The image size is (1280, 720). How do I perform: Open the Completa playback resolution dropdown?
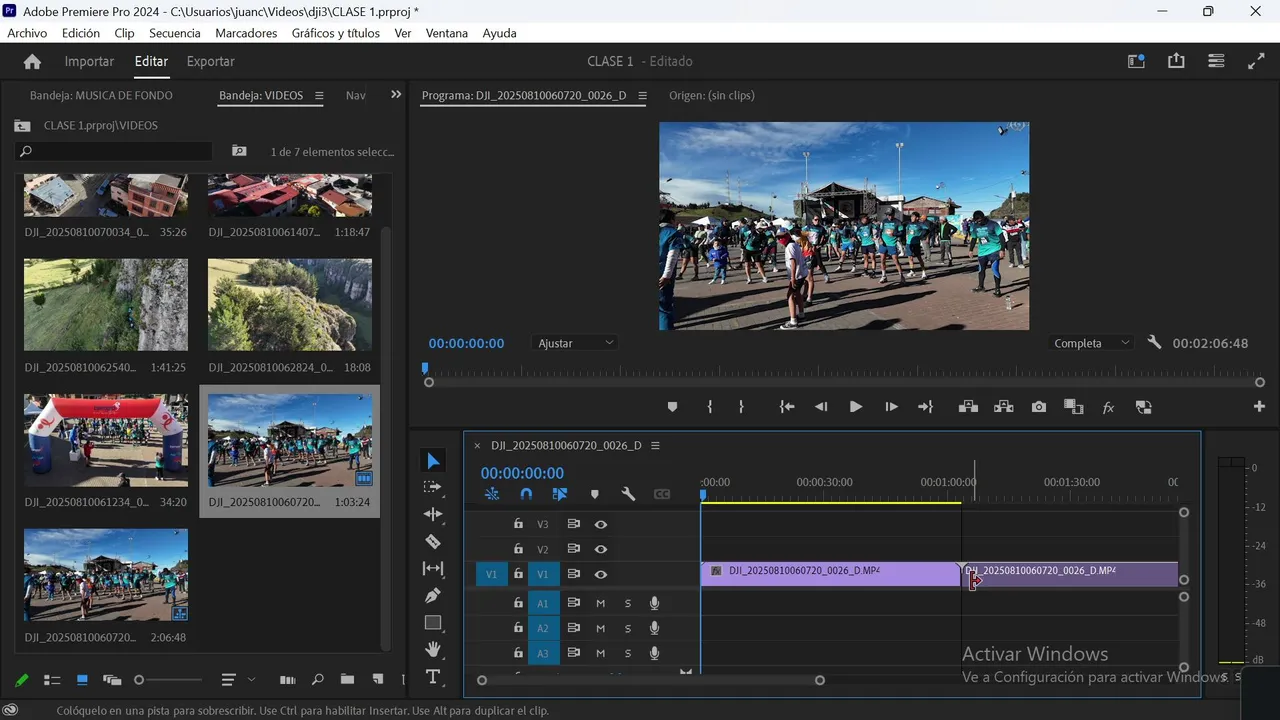point(1091,343)
